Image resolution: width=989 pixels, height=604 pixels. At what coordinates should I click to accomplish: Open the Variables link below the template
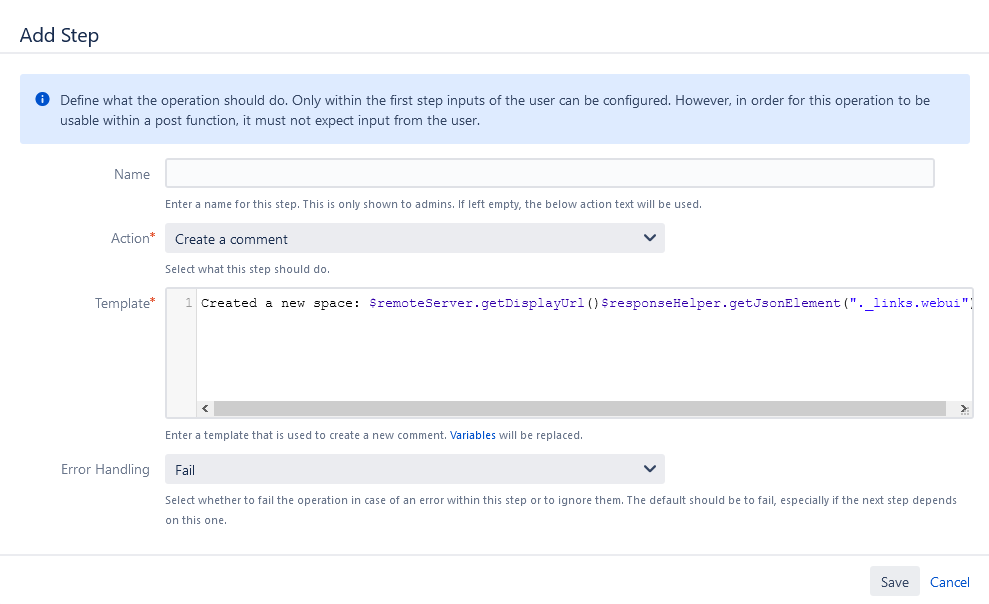click(472, 436)
